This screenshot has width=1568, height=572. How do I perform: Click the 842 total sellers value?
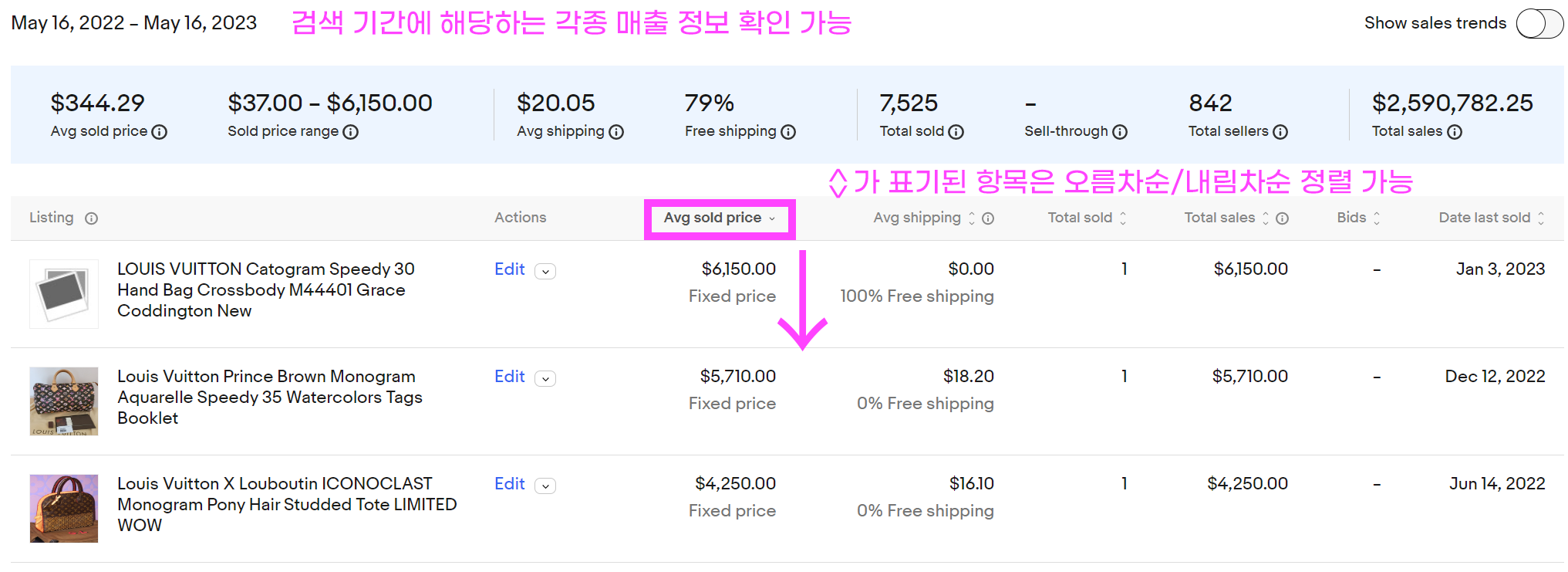point(1210,103)
